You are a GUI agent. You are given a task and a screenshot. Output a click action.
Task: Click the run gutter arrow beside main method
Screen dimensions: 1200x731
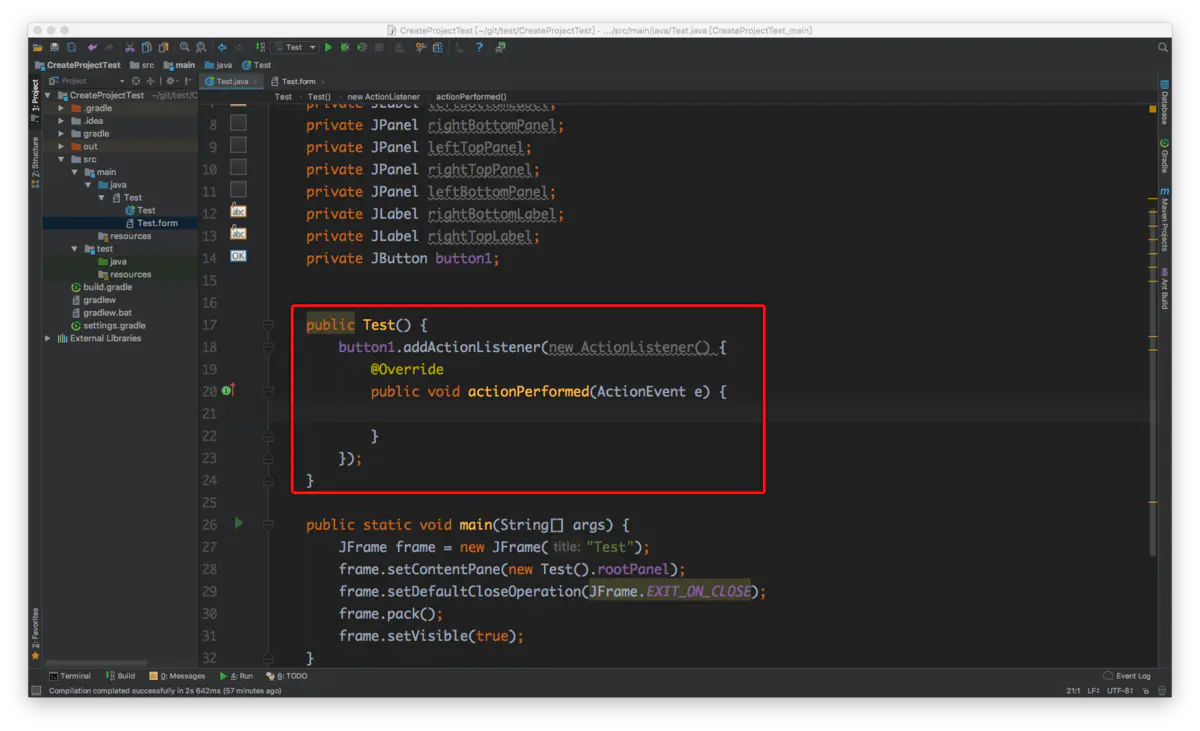click(x=239, y=522)
